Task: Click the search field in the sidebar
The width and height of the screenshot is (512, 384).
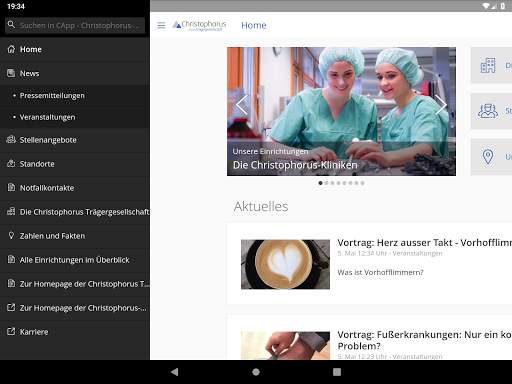Action: click(75, 25)
